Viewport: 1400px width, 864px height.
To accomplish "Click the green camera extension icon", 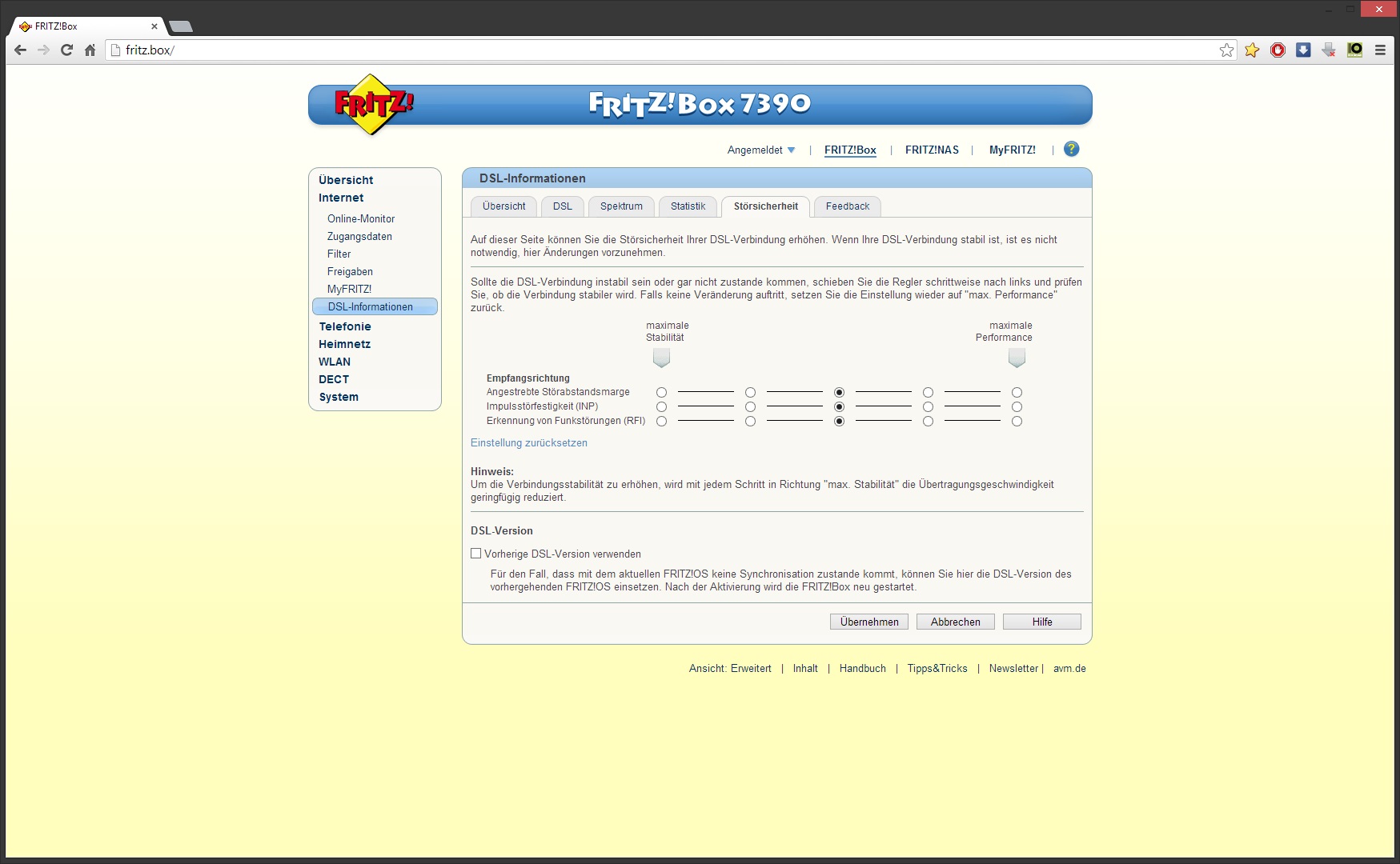I will [1354, 50].
